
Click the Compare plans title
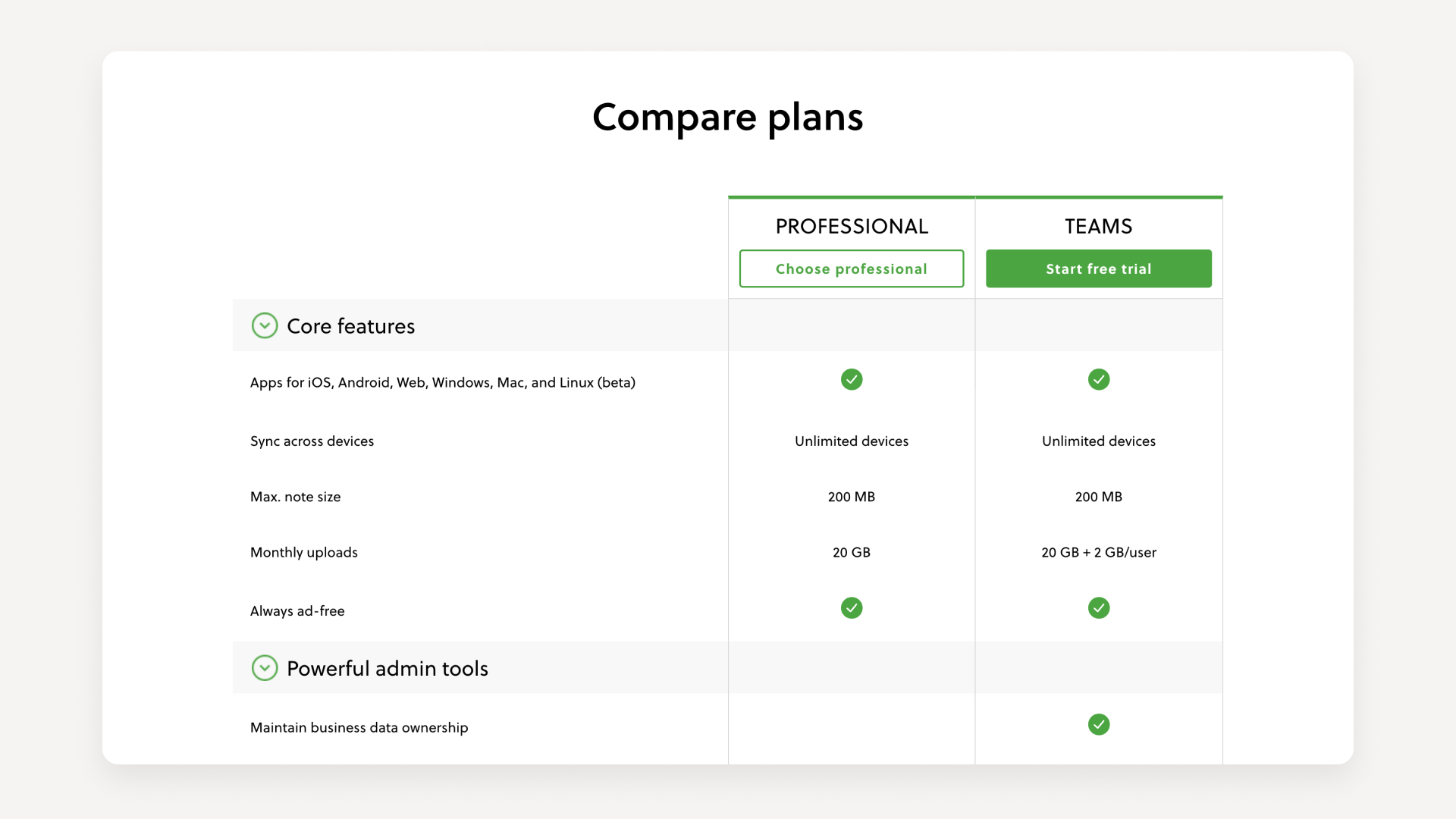[x=727, y=117]
